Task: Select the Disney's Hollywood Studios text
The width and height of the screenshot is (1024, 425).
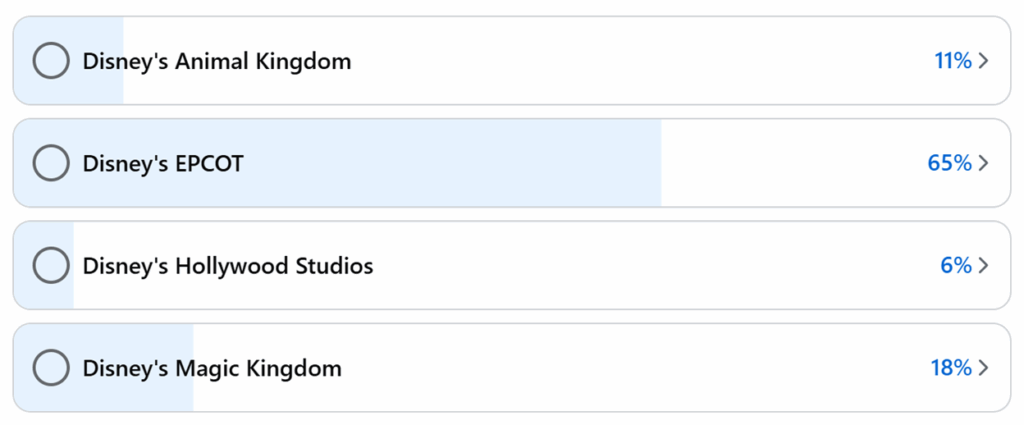Action: [227, 265]
